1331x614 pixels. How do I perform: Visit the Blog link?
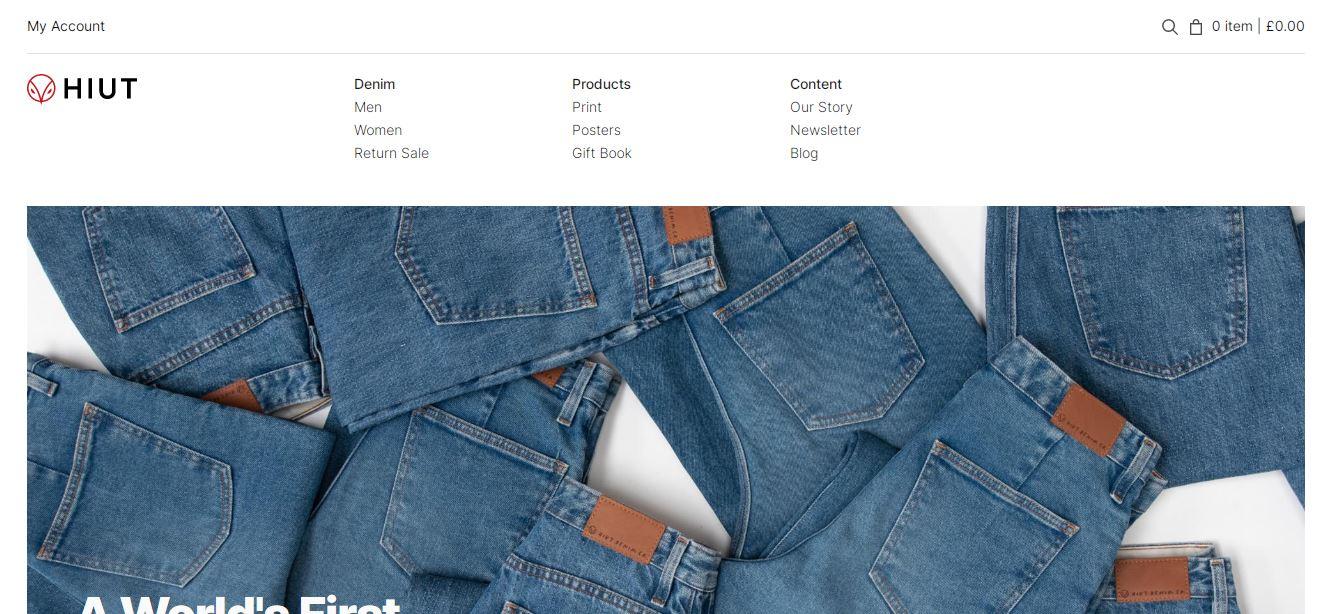804,153
